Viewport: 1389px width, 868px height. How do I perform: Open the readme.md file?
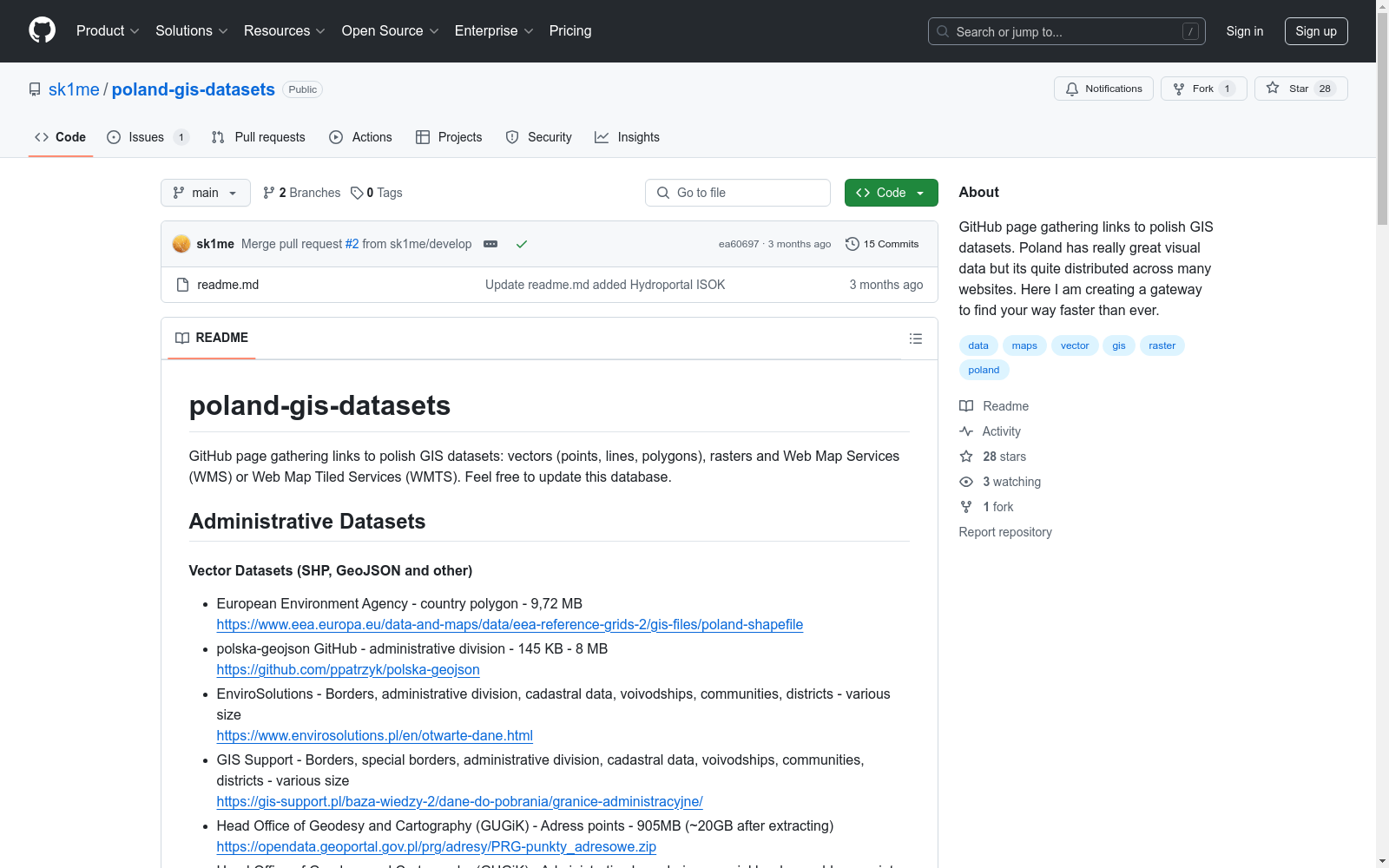click(228, 285)
